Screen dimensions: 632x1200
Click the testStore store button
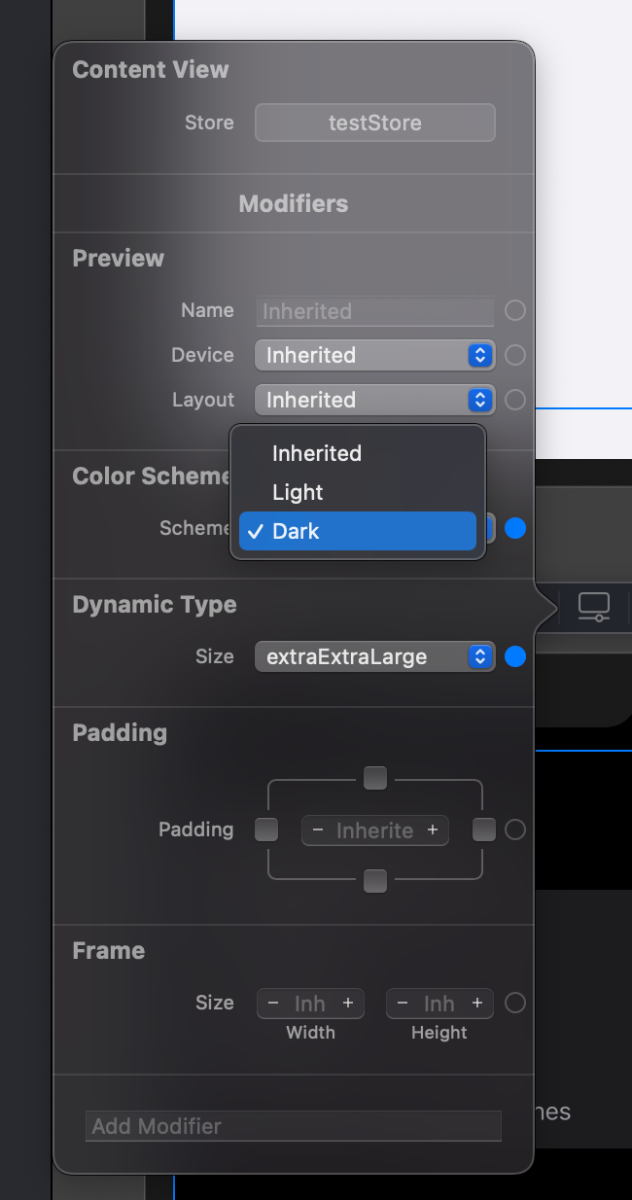coord(375,123)
